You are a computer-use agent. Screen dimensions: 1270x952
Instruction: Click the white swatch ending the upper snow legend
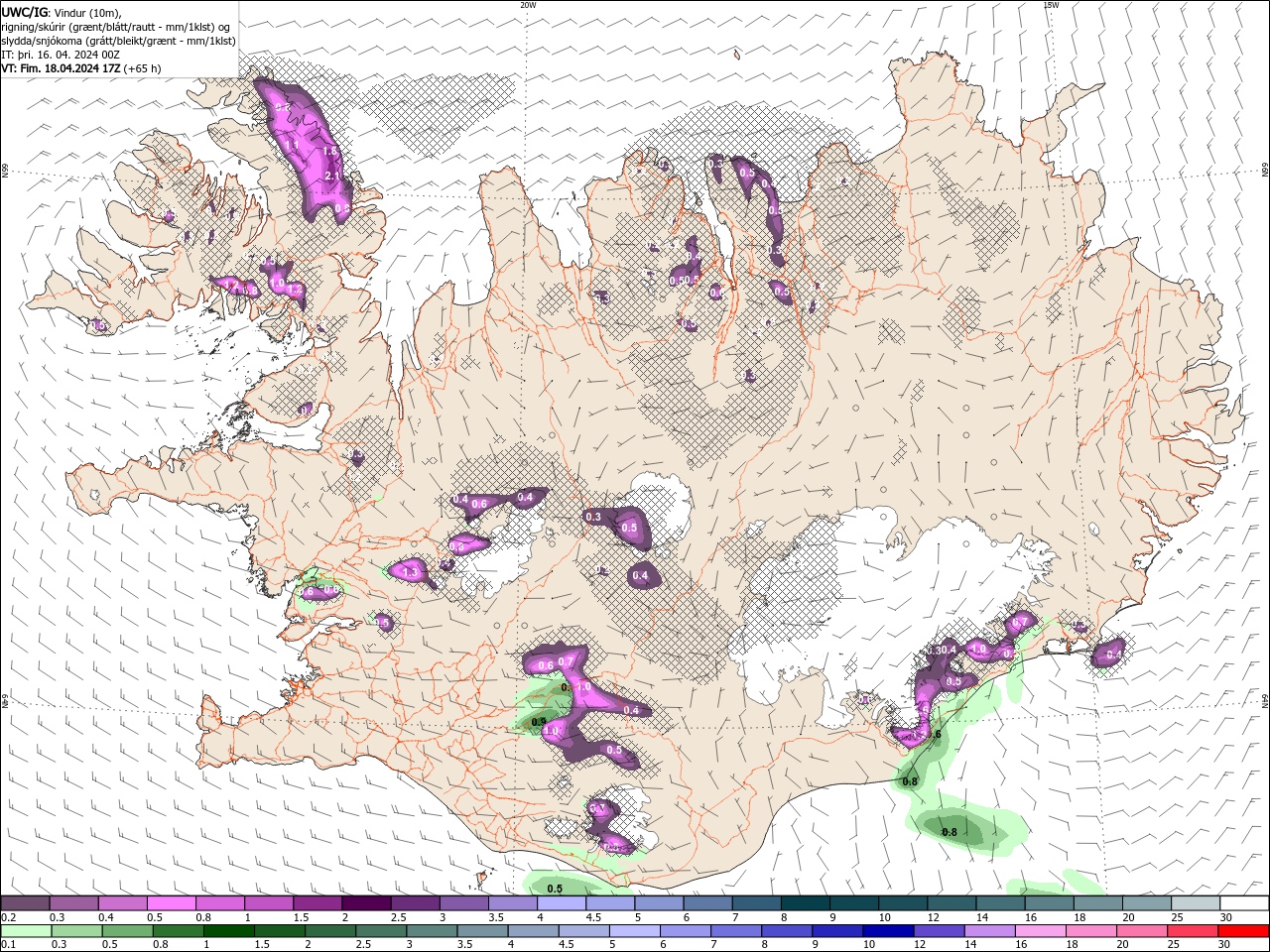pyautogui.click(x=1244, y=902)
